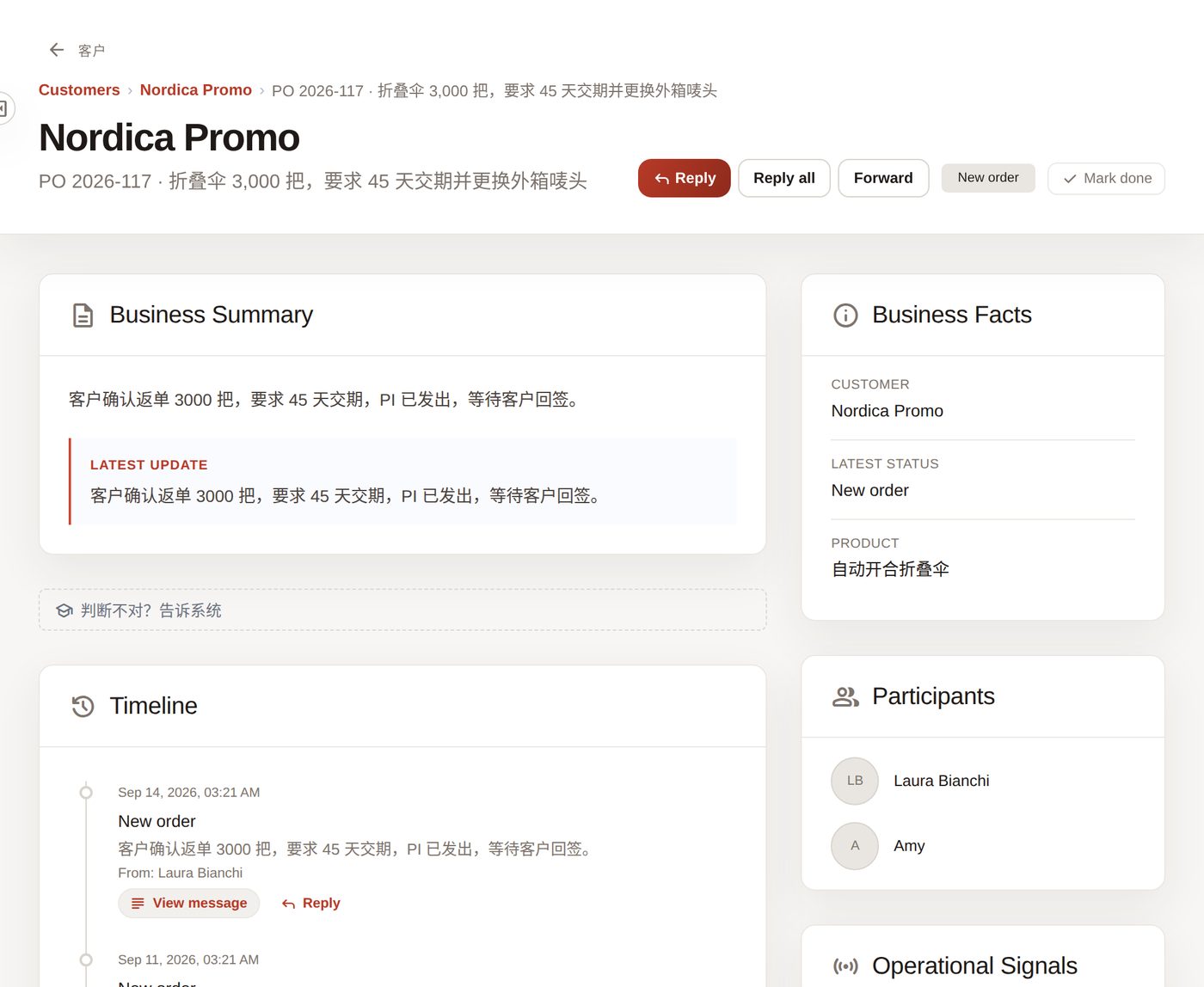Click the Business Facts info icon
Screen dimensions: 1204x987
point(845,316)
